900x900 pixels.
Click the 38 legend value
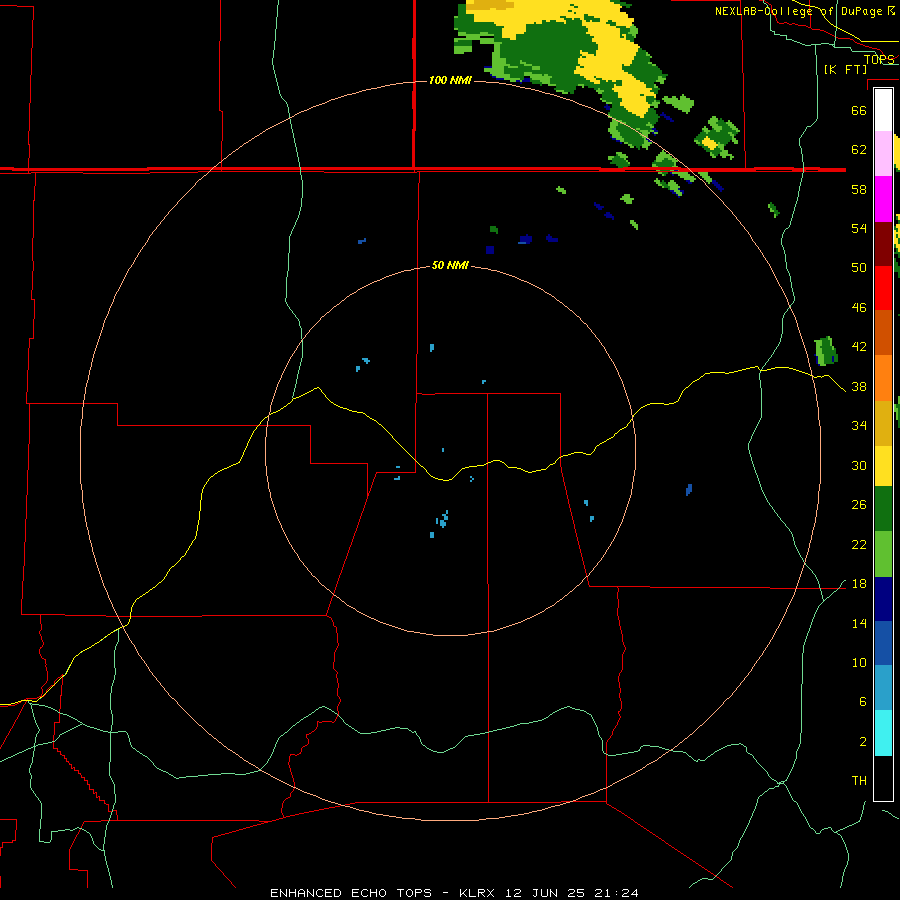pyautogui.click(x=859, y=387)
